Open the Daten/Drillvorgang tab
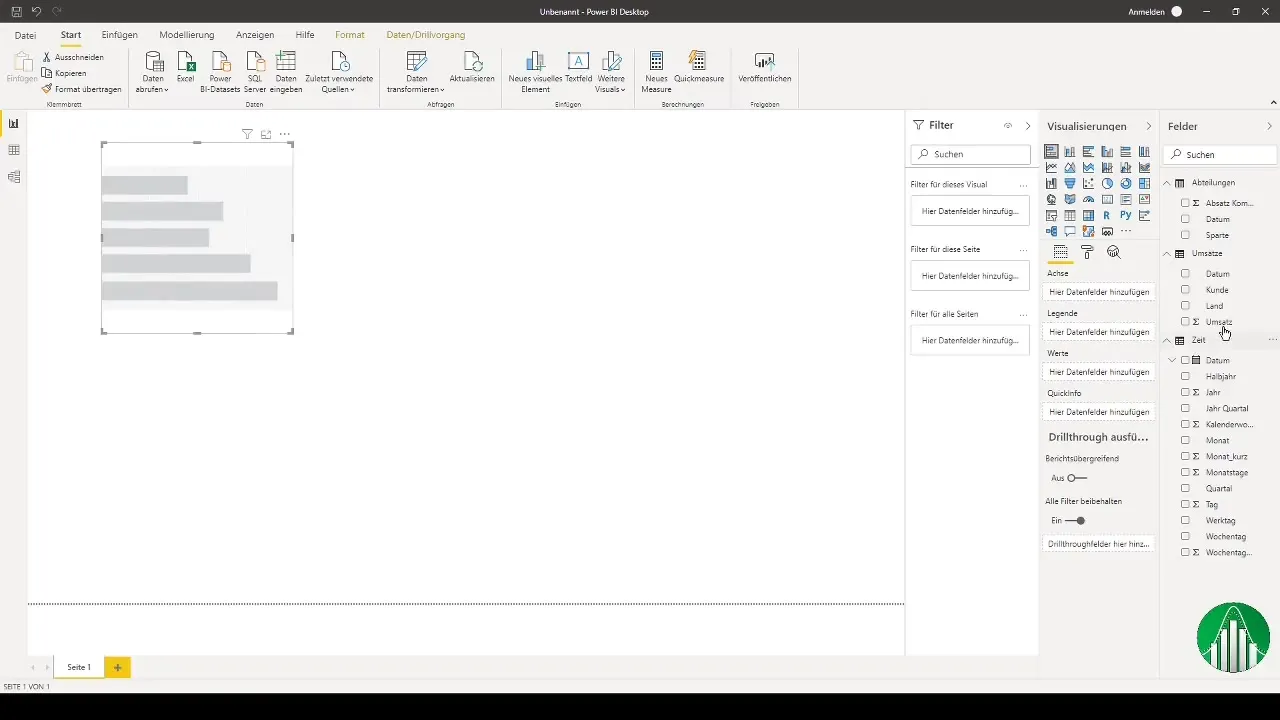Image resolution: width=1280 pixels, height=720 pixels. [x=426, y=35]
